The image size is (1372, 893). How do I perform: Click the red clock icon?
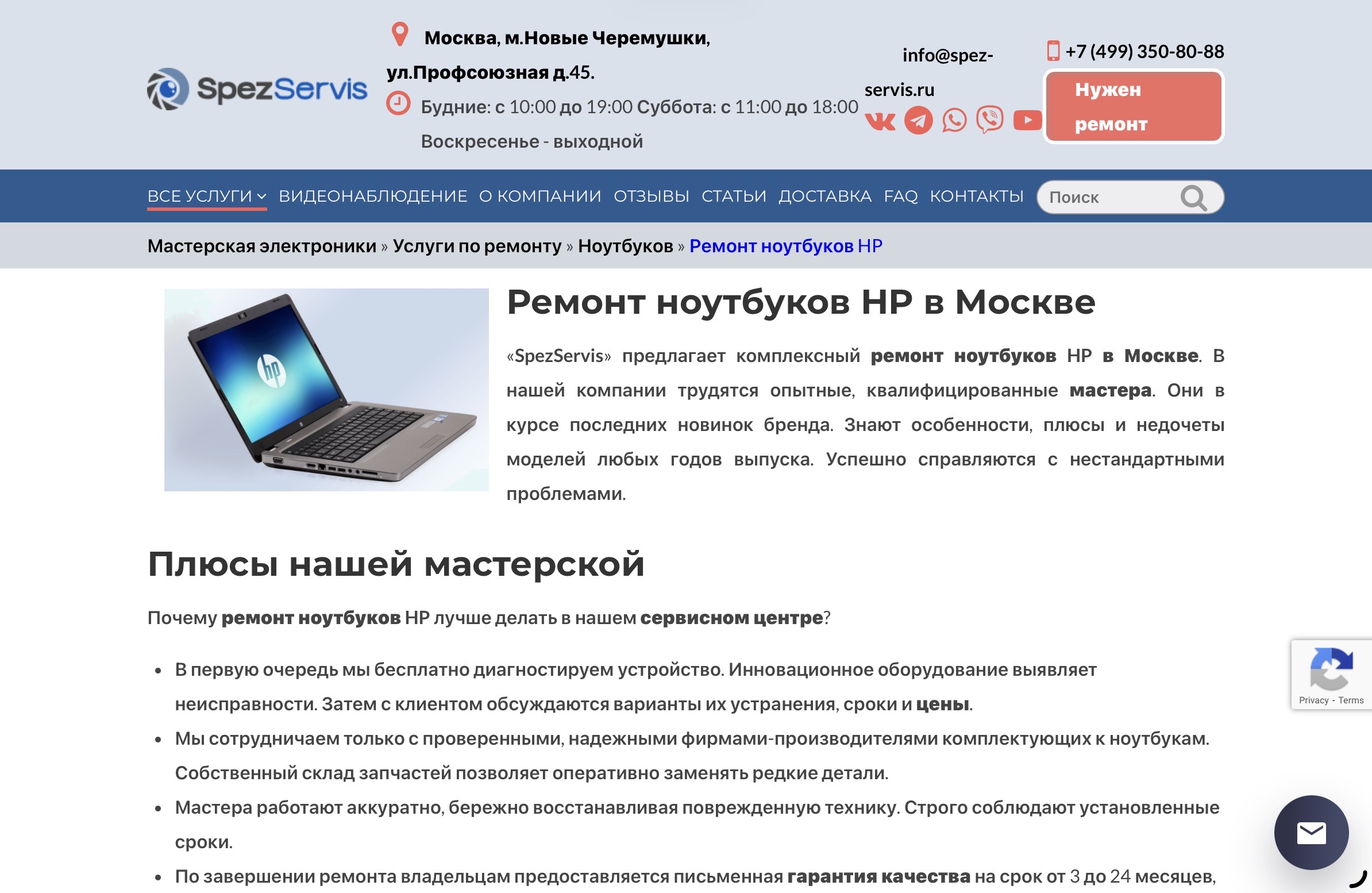point(398,104)
